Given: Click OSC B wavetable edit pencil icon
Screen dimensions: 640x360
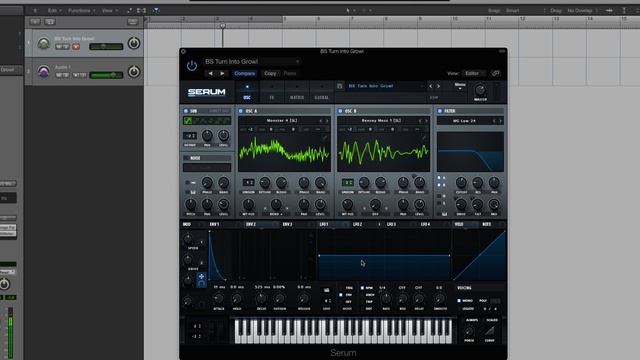Looking at the screenshot, I should click(424, 138).
